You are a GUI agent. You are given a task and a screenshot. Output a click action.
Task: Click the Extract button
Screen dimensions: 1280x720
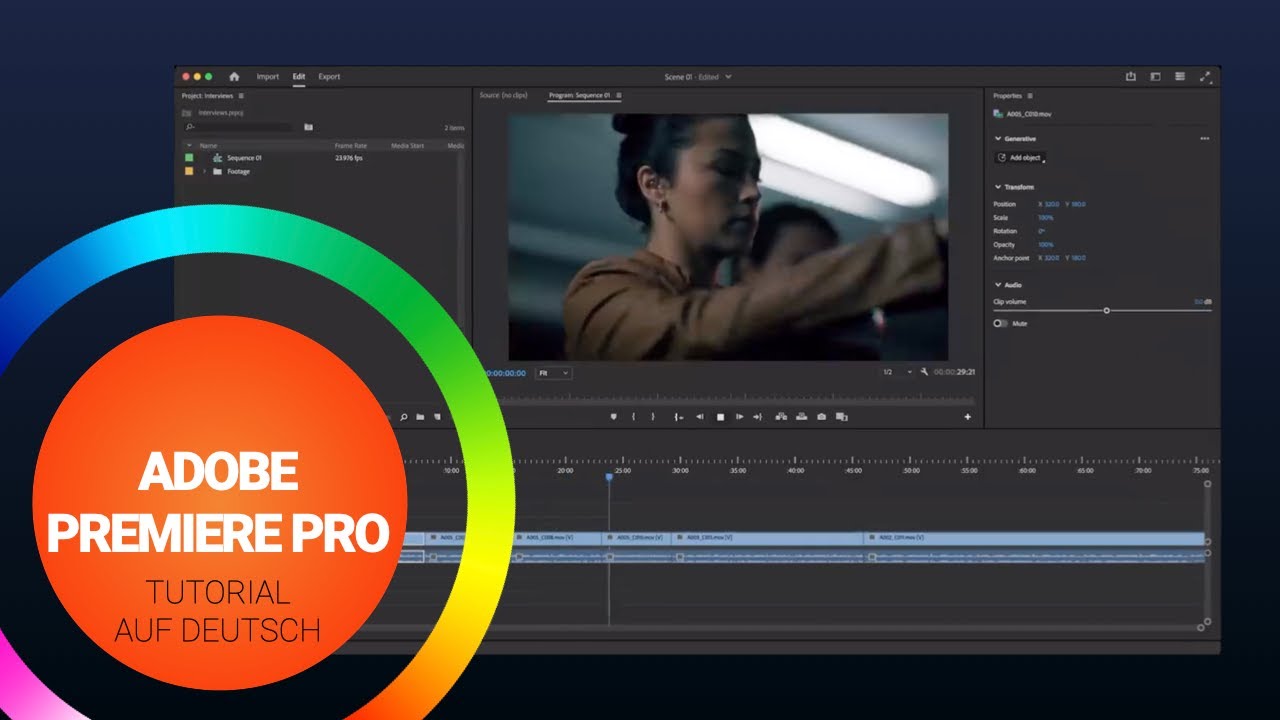pos(801,417)
